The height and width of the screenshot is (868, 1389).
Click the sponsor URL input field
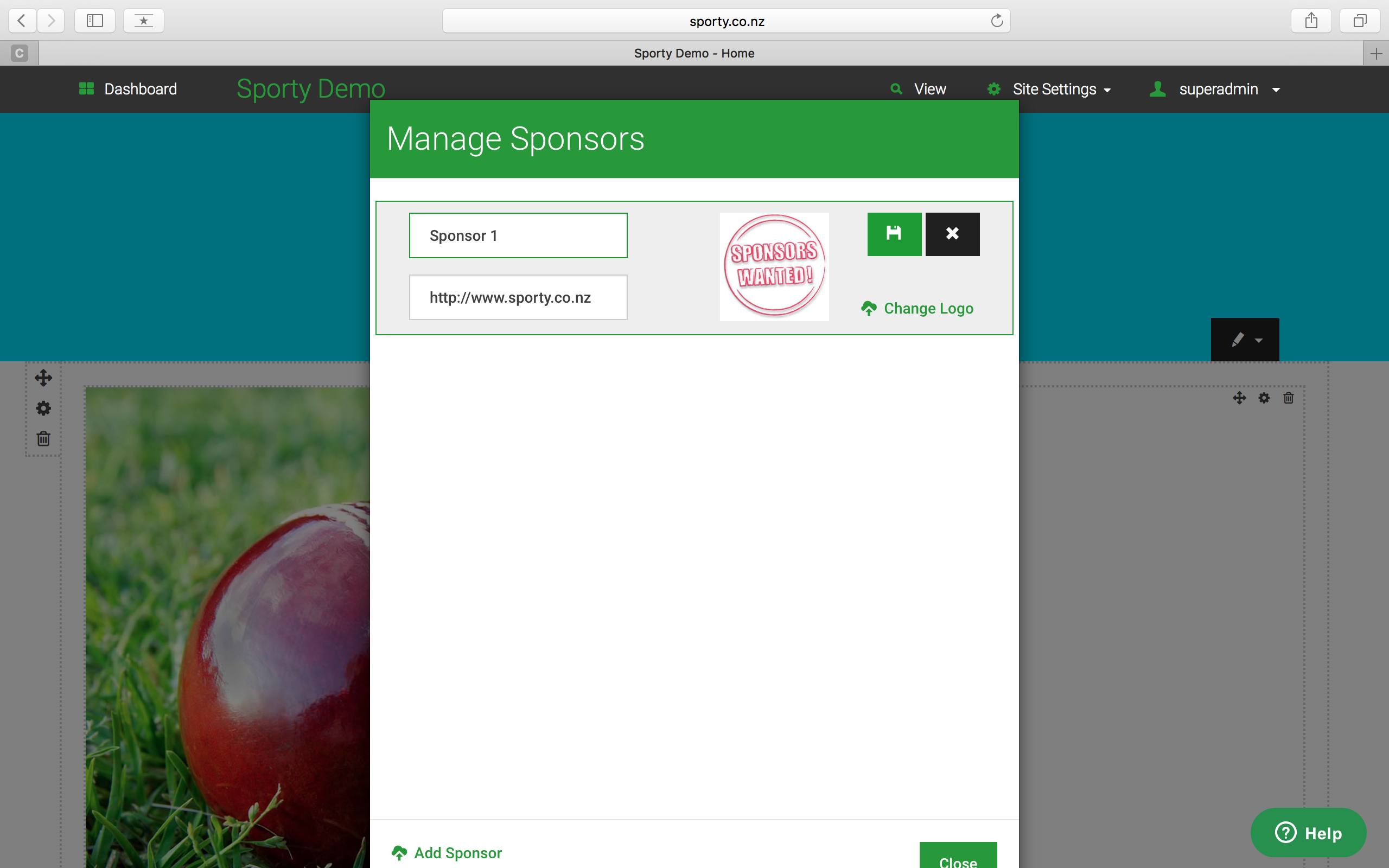point(518,297)
